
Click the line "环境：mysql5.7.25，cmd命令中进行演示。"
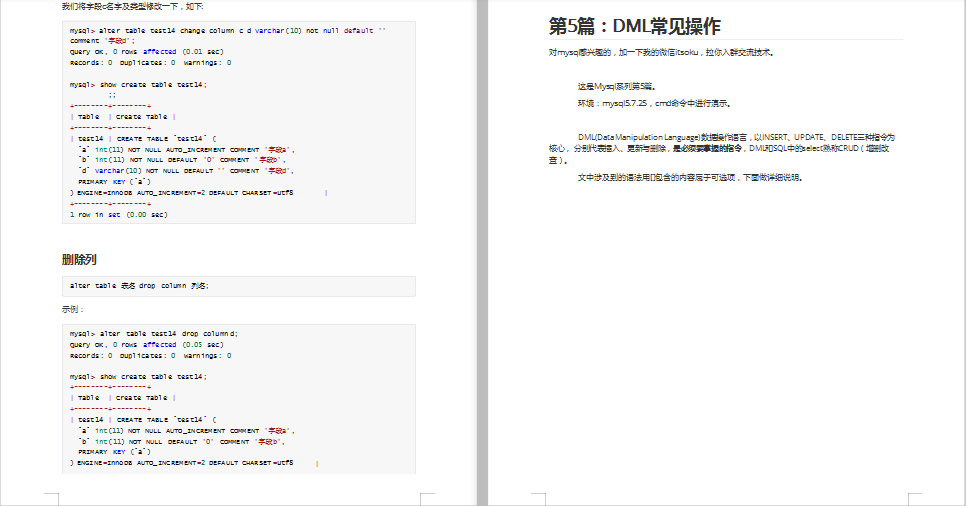655,104
